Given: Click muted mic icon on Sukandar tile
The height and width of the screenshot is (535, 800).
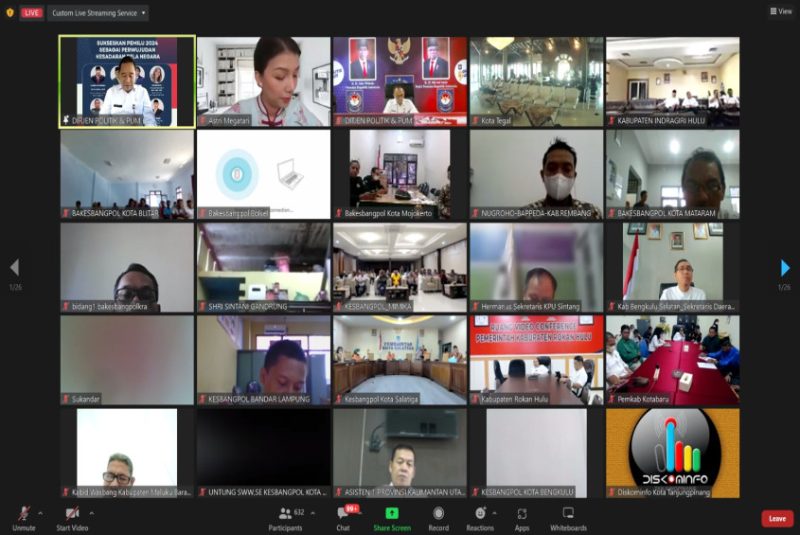Looking at the screenshot, I should 66,399.
